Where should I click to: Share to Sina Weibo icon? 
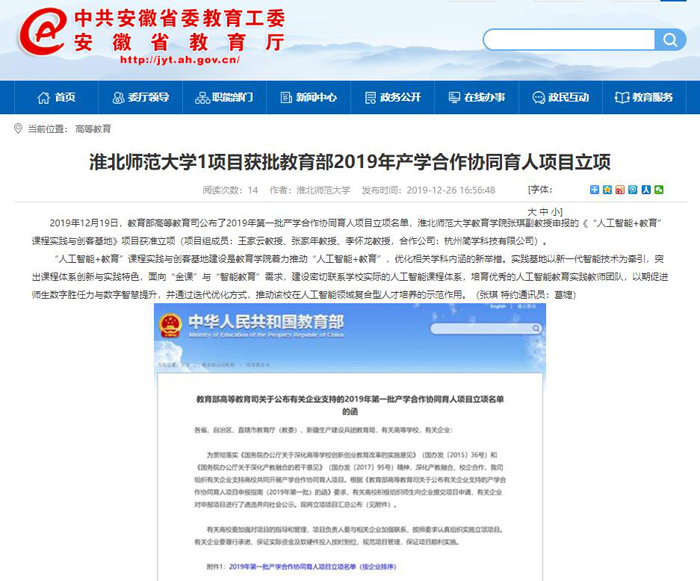[x=620, y=190]
